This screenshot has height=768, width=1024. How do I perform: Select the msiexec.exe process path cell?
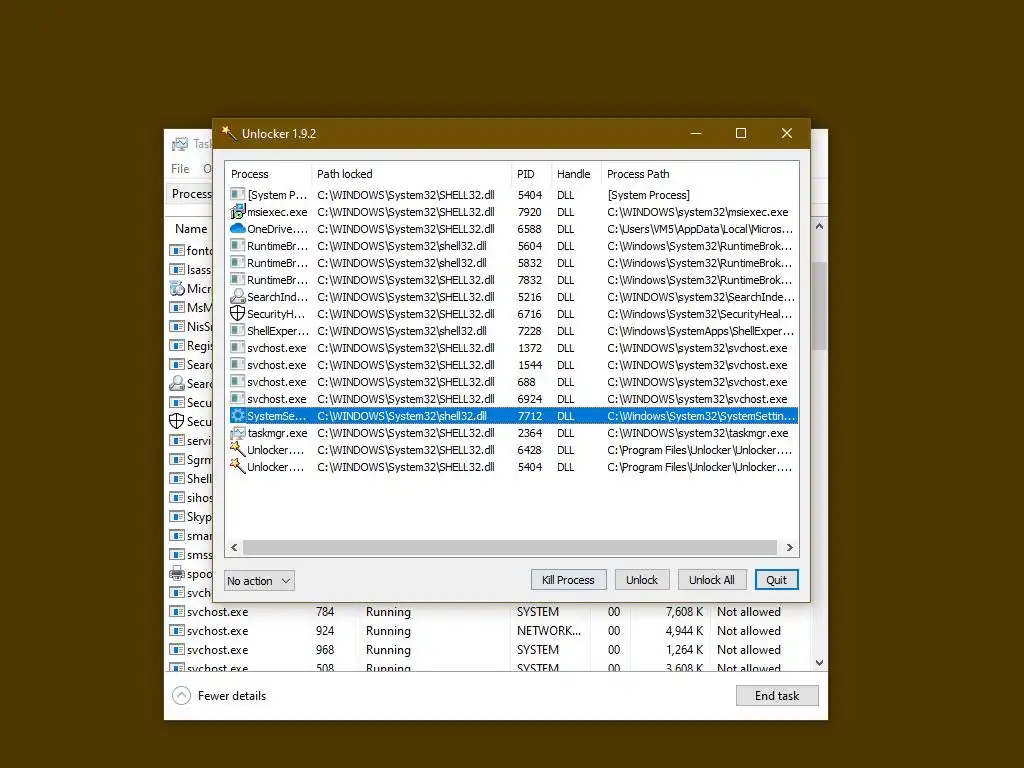697,212
